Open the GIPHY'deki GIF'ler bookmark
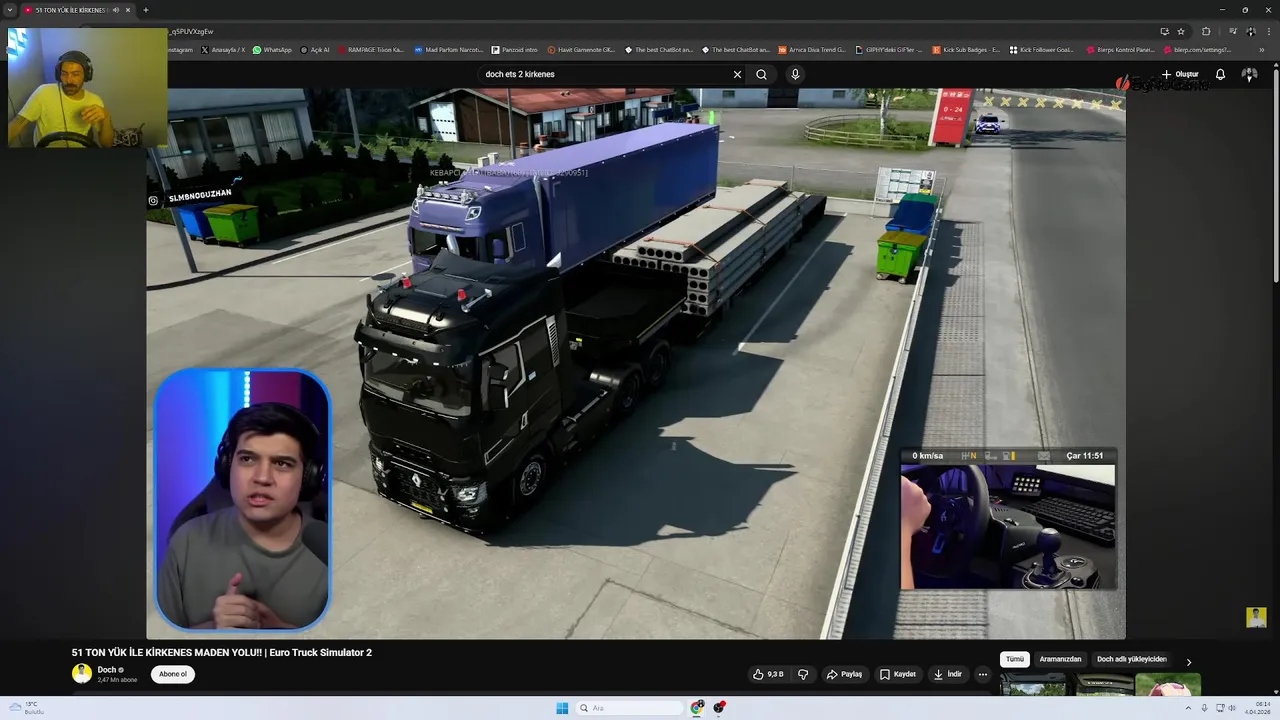The width and height of the screenshot is (1280, 720). (889, 49)
